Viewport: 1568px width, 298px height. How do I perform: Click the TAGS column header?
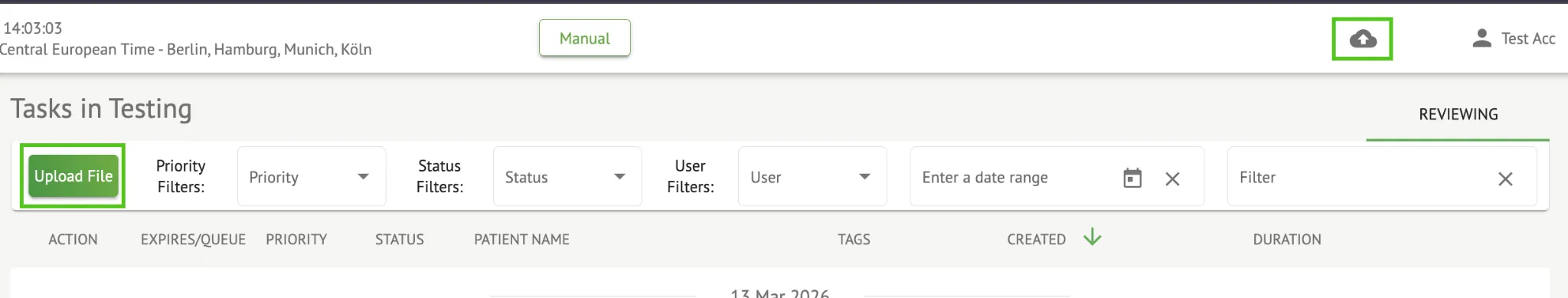coord(854,239)
